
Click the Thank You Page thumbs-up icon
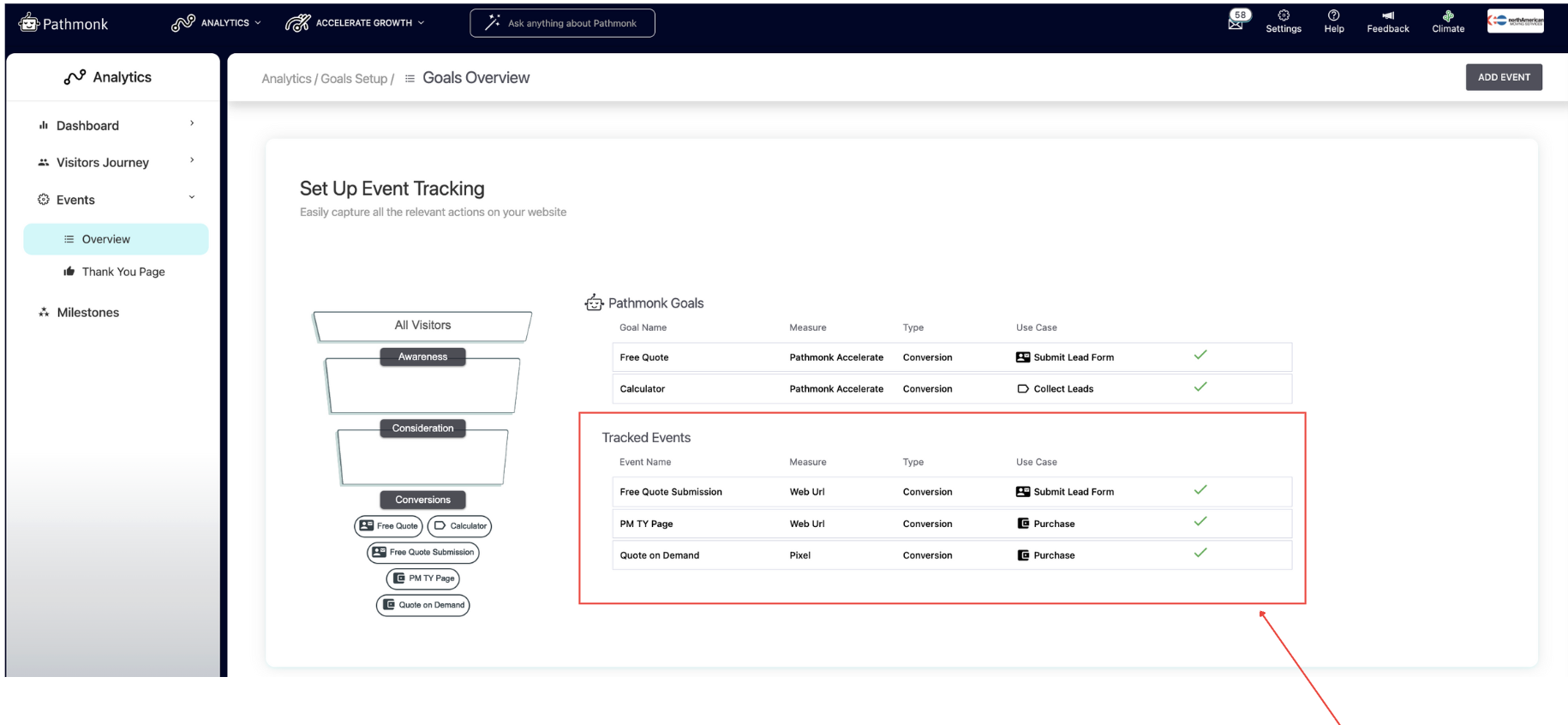point(69,272)
